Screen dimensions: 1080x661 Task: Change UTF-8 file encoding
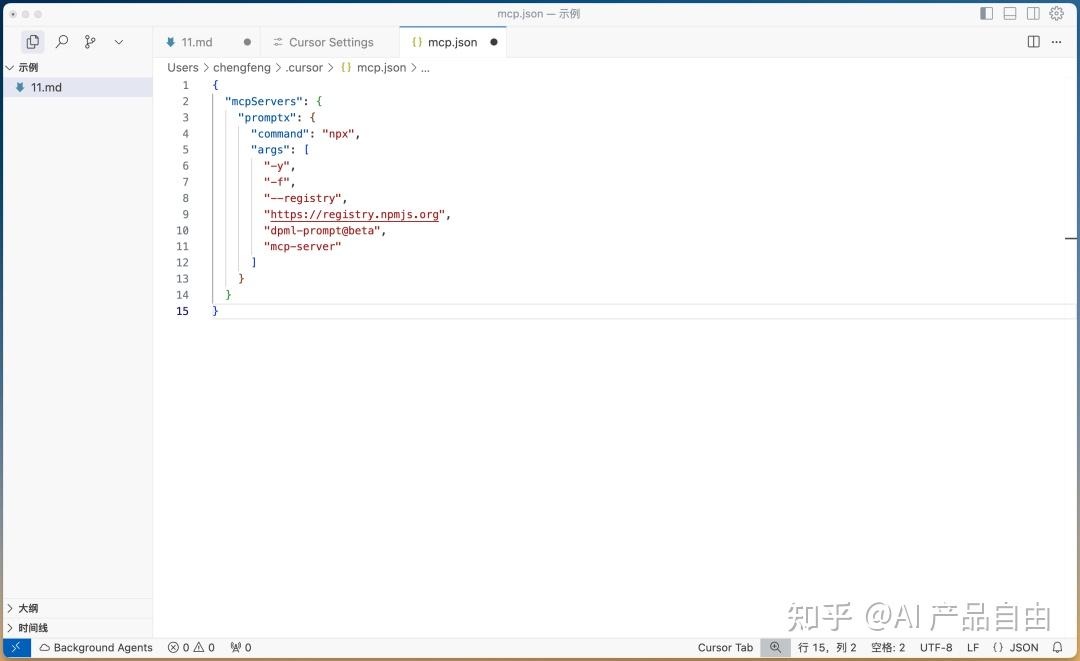pos(936,647)
